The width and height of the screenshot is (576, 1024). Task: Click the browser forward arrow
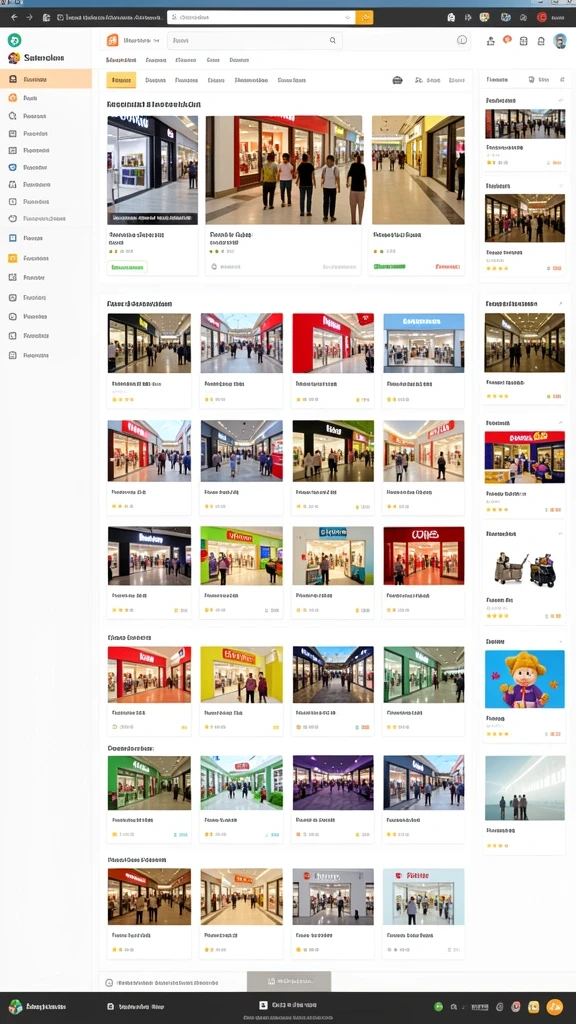(x=29, y=18)
